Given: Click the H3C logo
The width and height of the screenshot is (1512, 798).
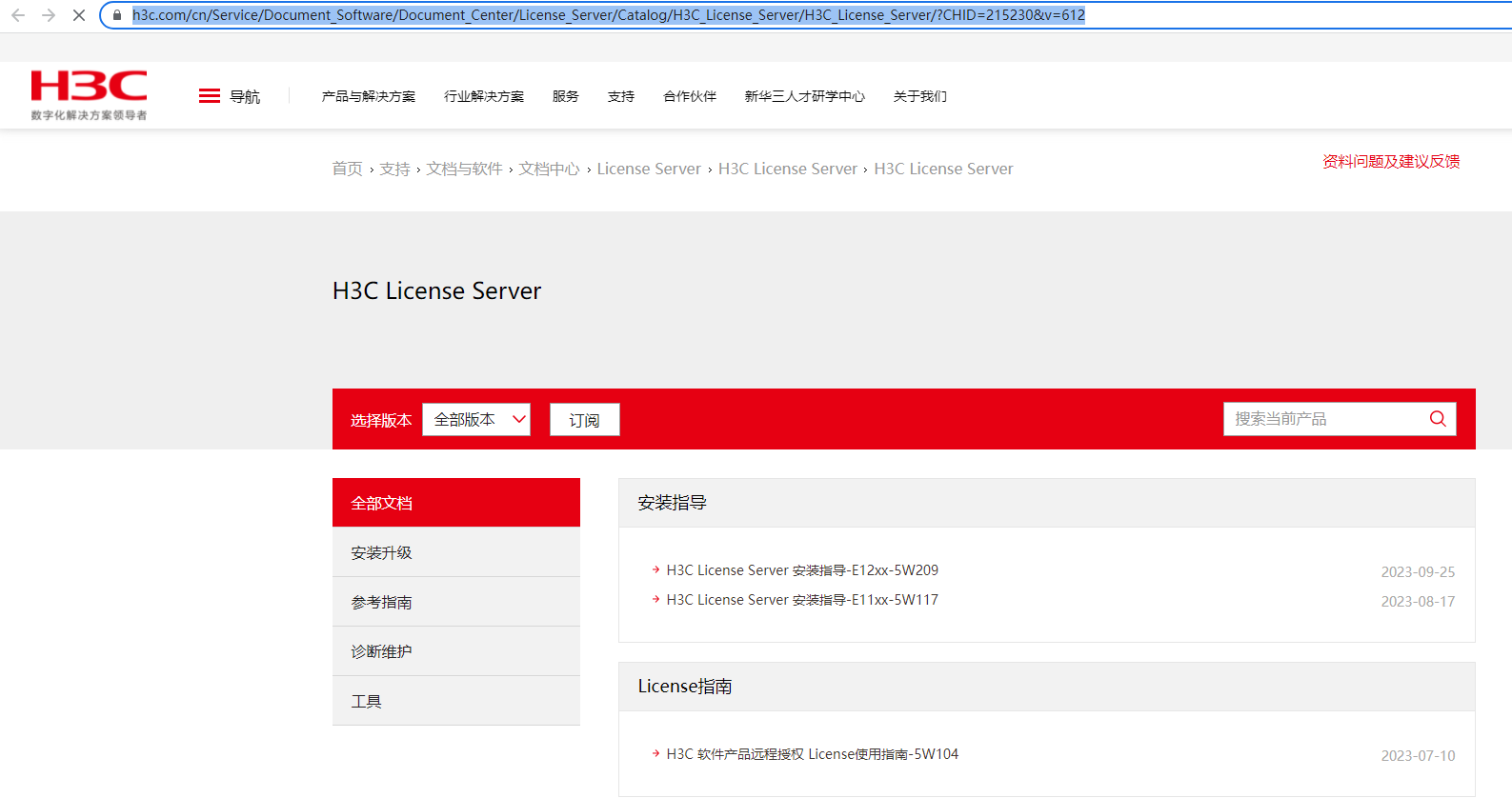Looking at the screenshot, I should click(x=89, y=93).
